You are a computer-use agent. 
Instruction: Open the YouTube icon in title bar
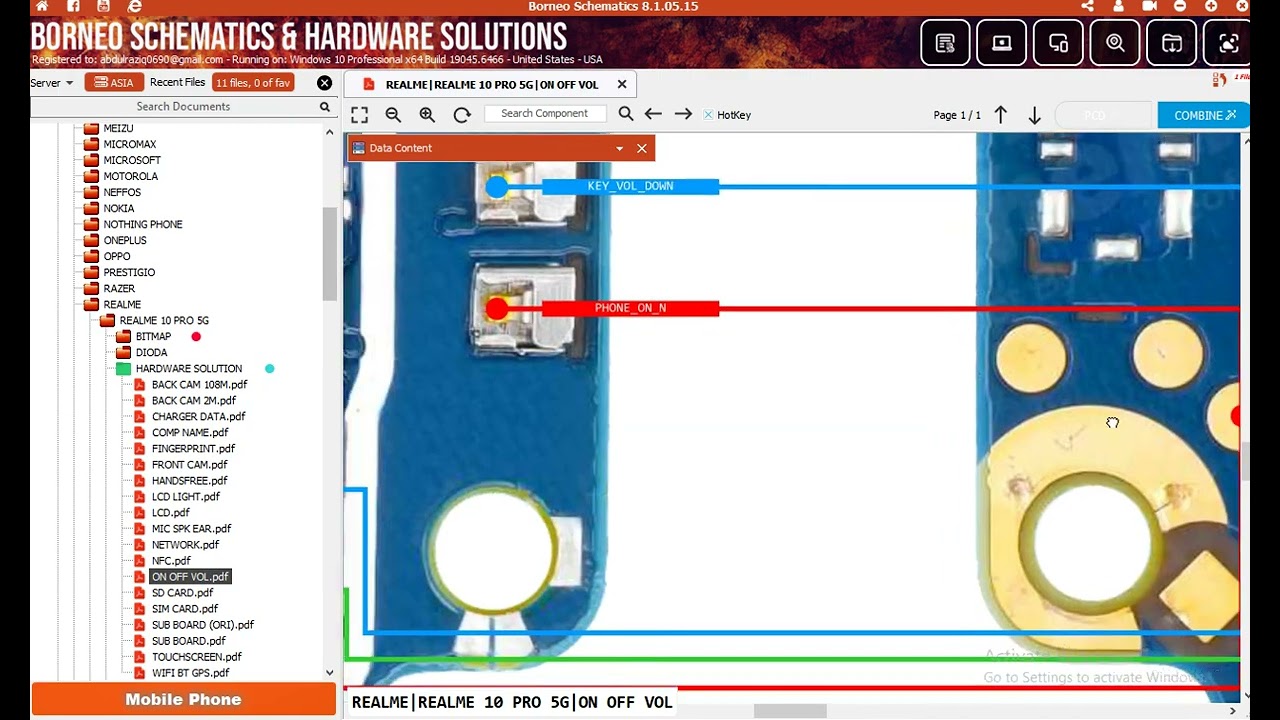click(x=103, y=6)
